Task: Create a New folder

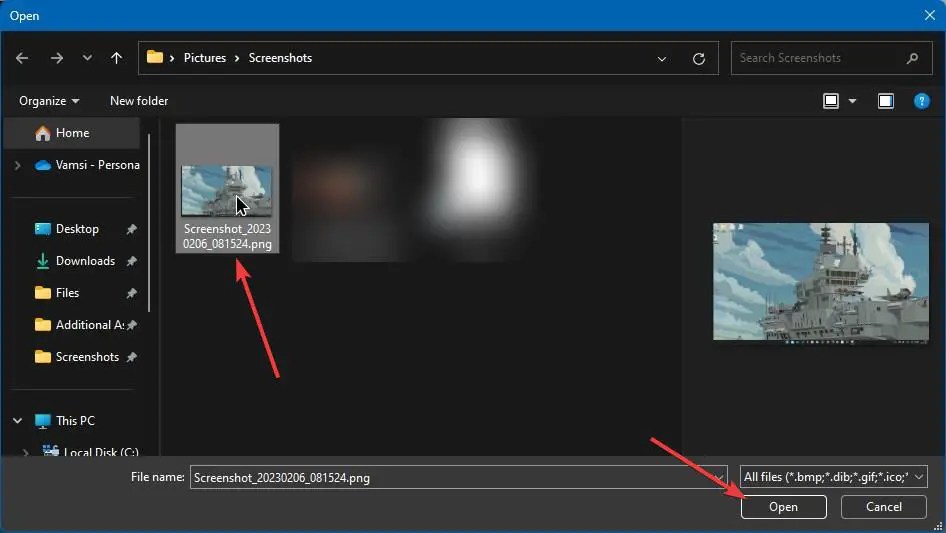Action: 139,101
